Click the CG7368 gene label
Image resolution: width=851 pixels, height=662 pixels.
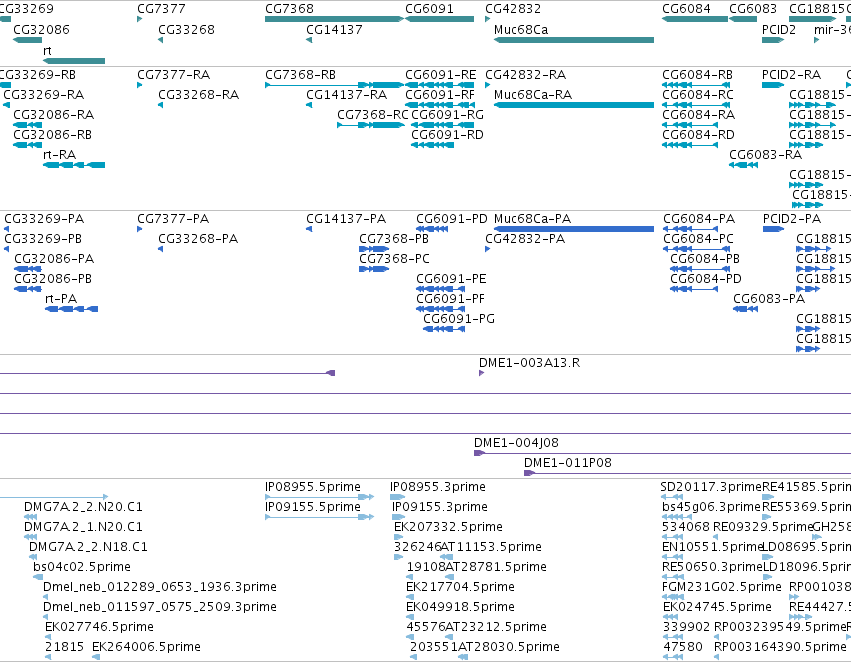pos(289,9)
